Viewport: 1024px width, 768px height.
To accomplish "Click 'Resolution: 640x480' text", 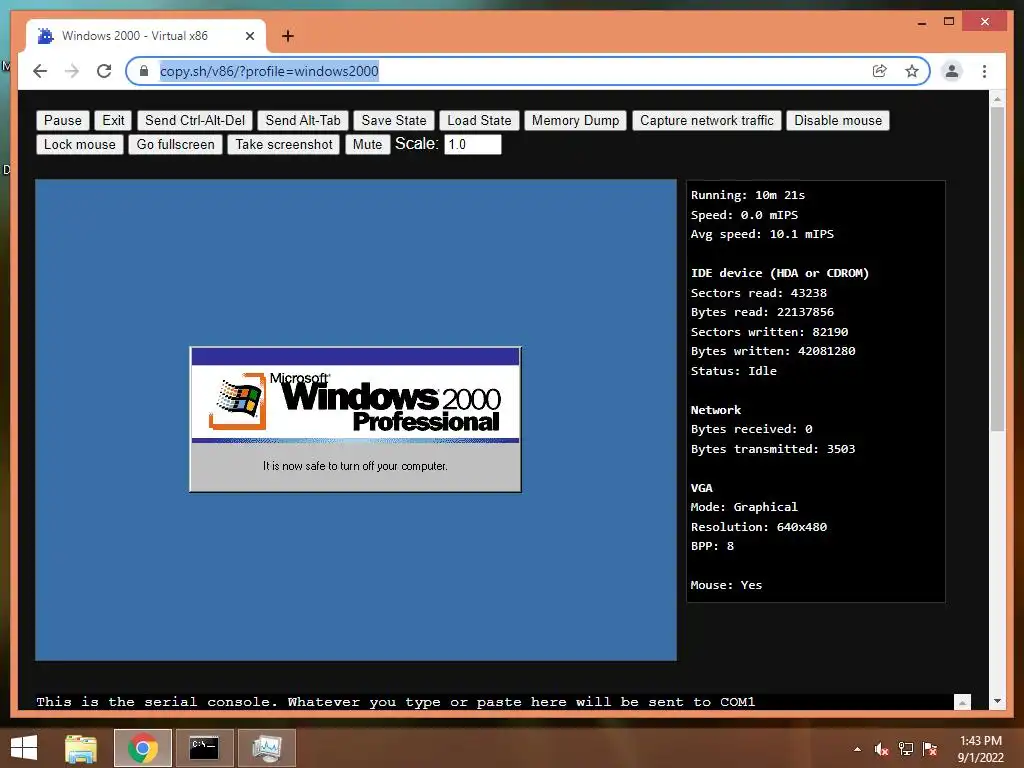I will (x=759, y=527).
